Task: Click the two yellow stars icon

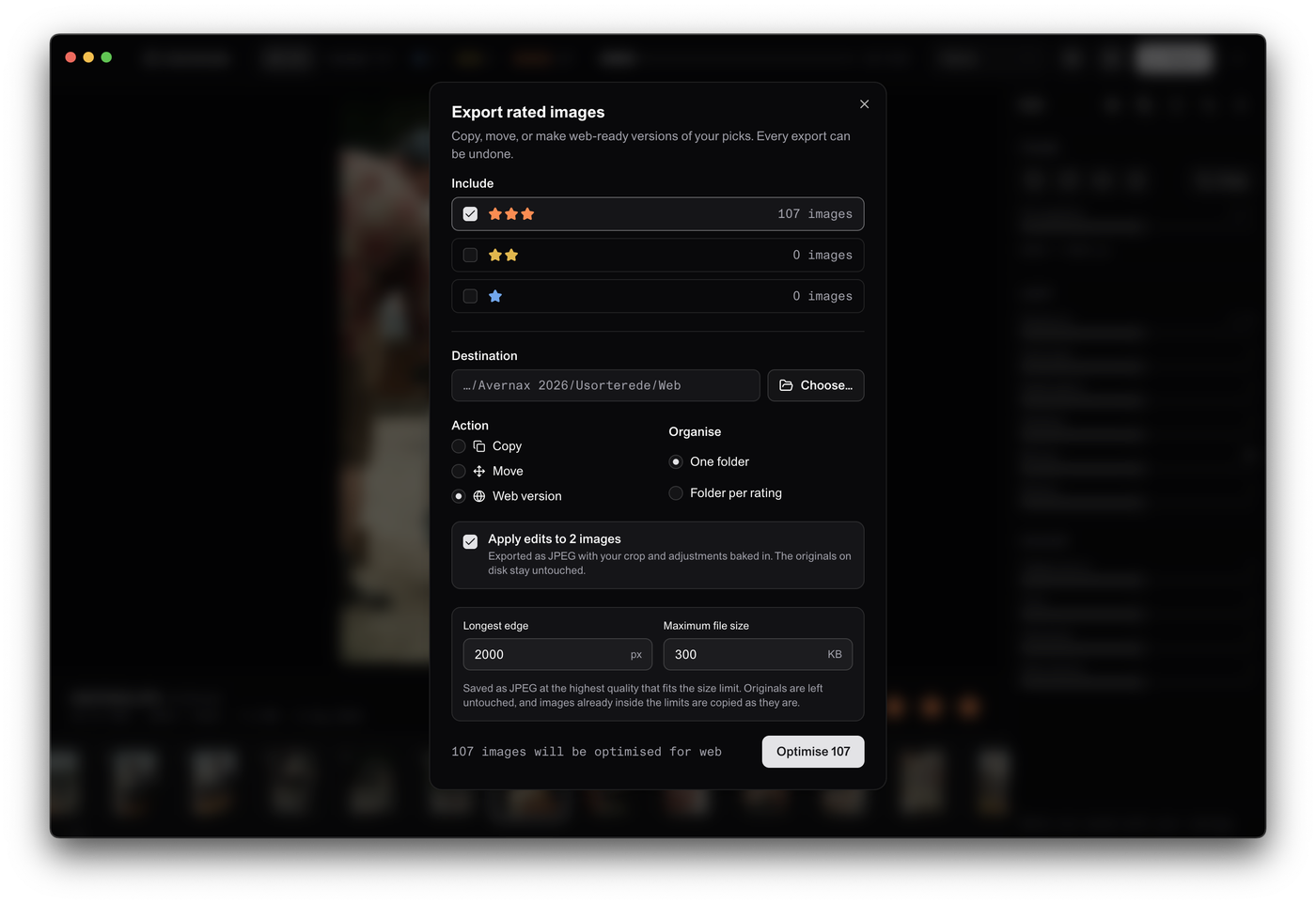Action: coord(503,255)
